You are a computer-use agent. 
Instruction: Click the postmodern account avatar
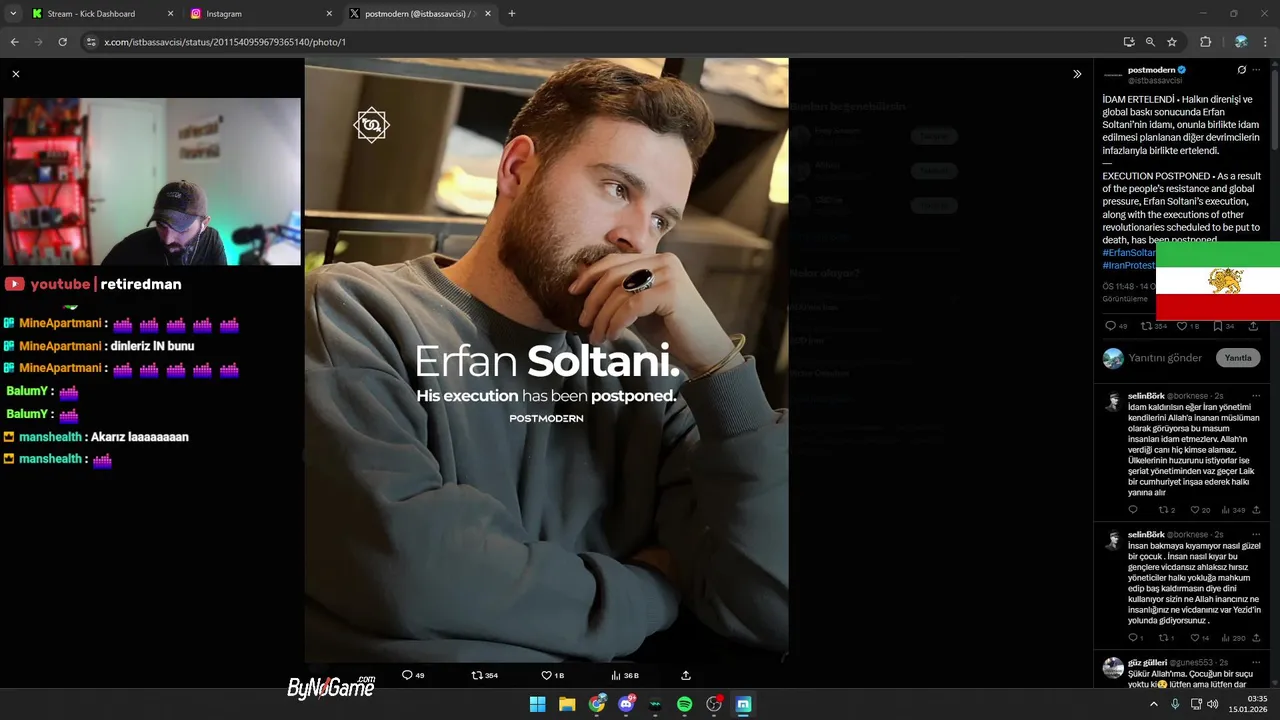(1113, 75)
